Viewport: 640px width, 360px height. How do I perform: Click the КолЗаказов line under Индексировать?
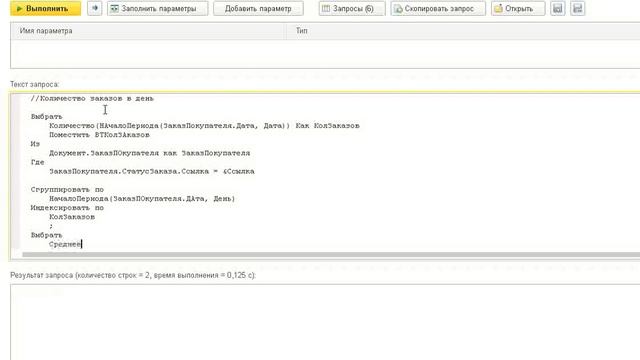click(x=72, y=217)
